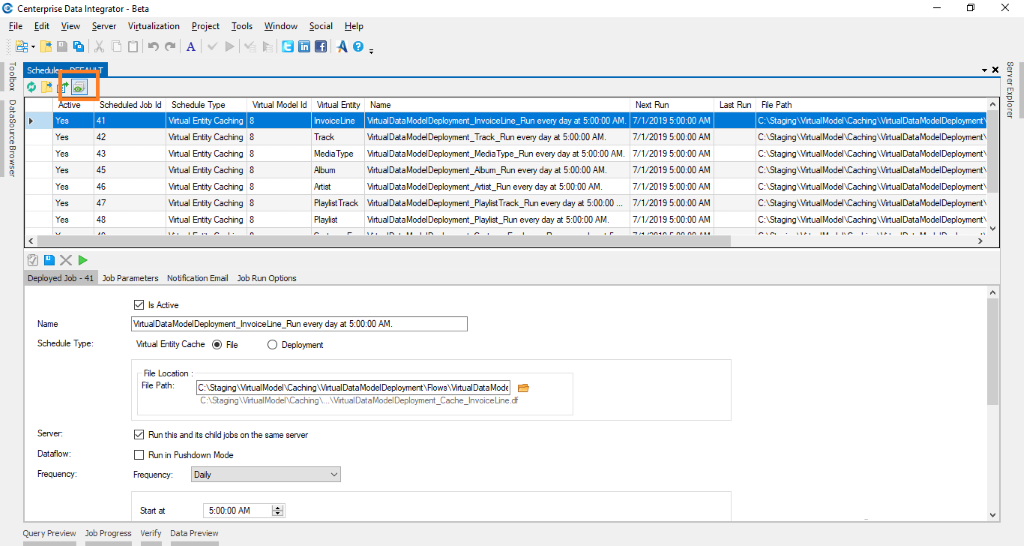Image resolution: width=1024 pixels, height=546 pixels.
Task: Click the Twitter icon in main toolbar
Action: point(288,46)
